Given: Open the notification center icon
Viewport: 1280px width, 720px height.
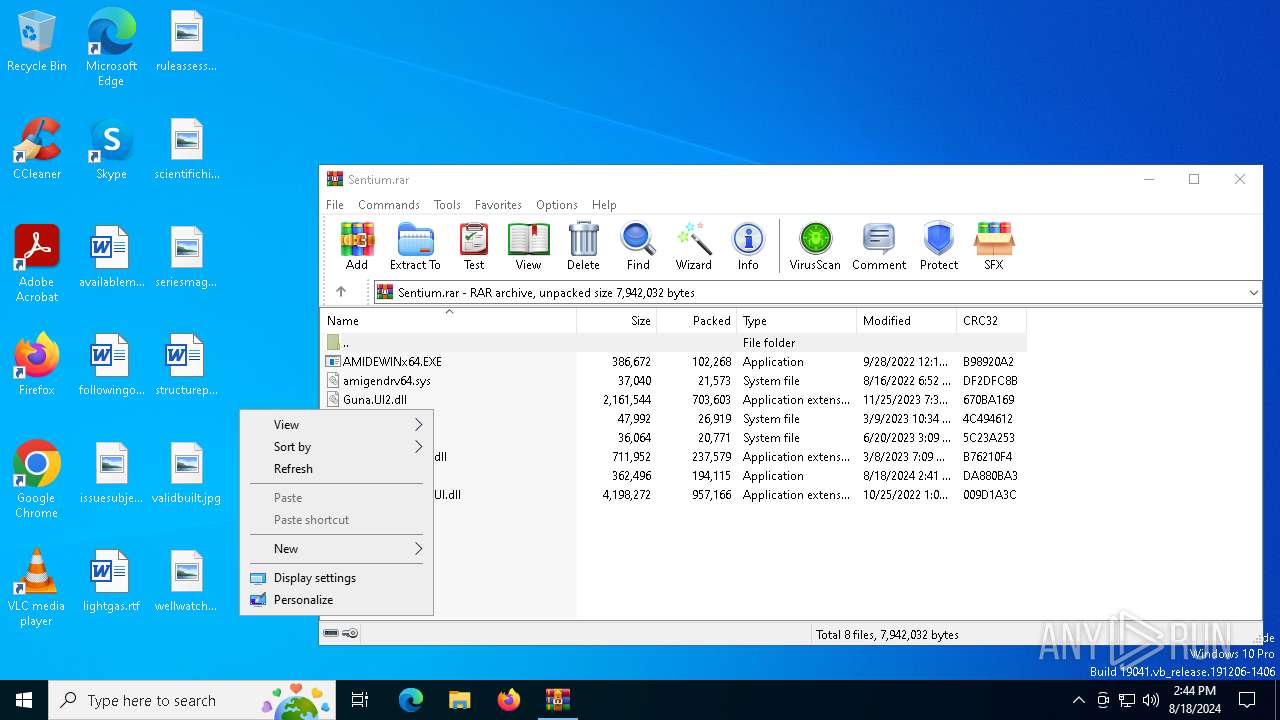Looking at the screenshot, I should pyautogui.click(x=1247, y=700).
